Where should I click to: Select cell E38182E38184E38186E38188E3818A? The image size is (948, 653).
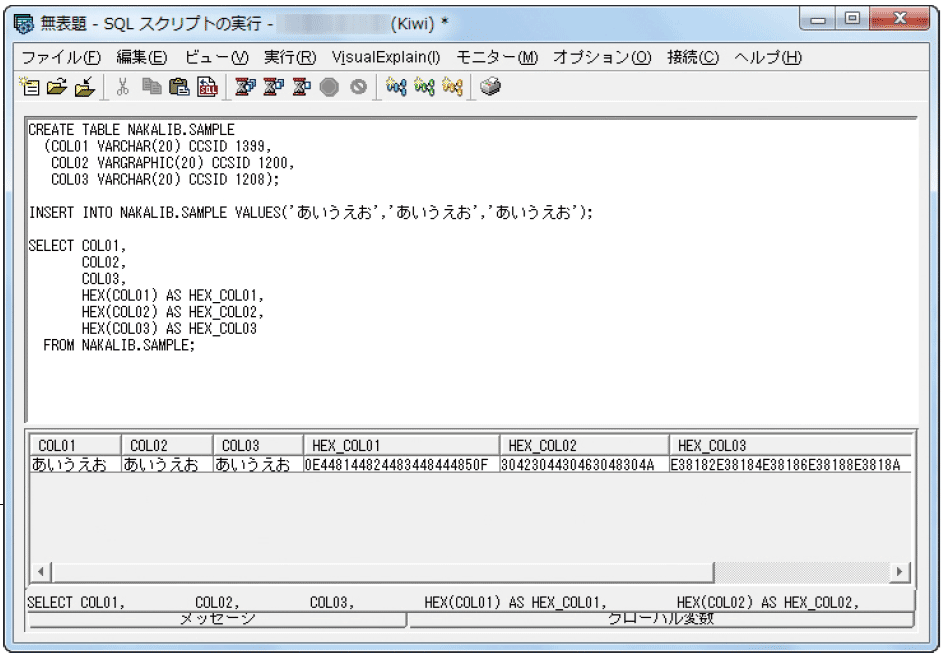pyautogui.click(x=791, y=464)
